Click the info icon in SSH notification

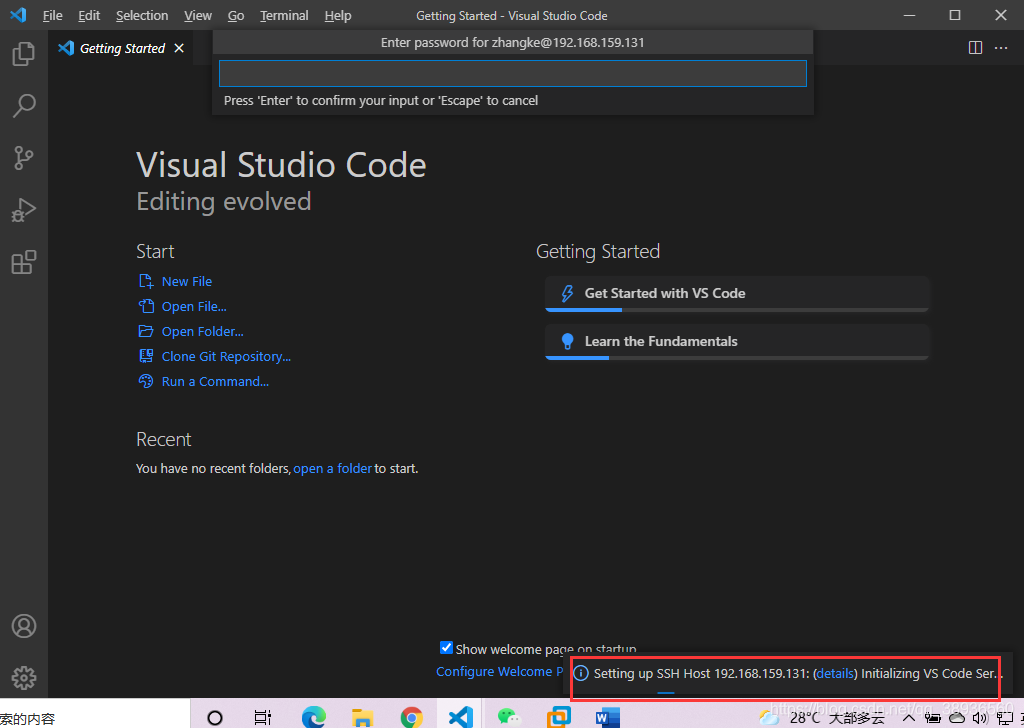click(581, 673)
